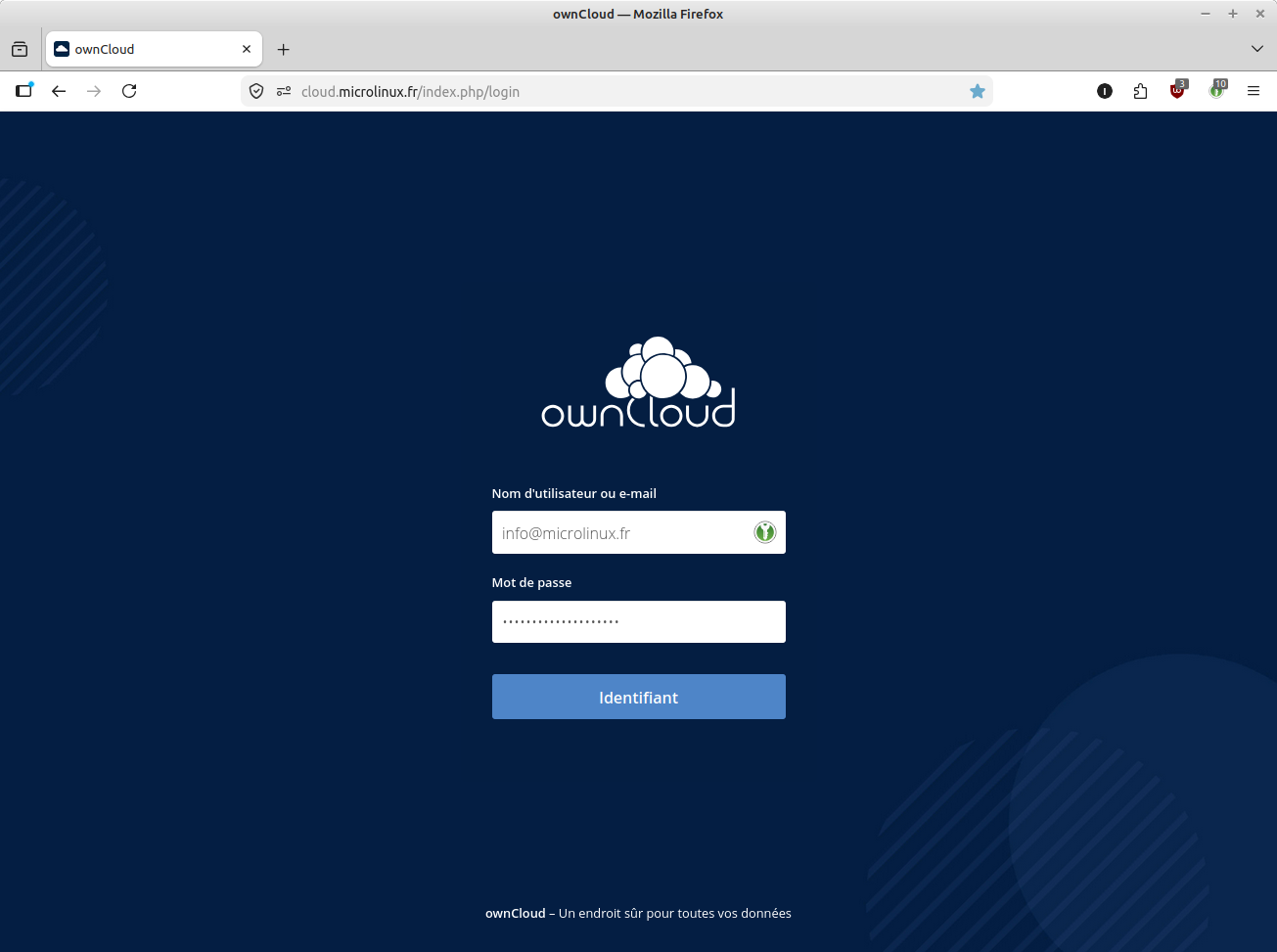Expand the tab overflow chevron

tap(1256, 49)
